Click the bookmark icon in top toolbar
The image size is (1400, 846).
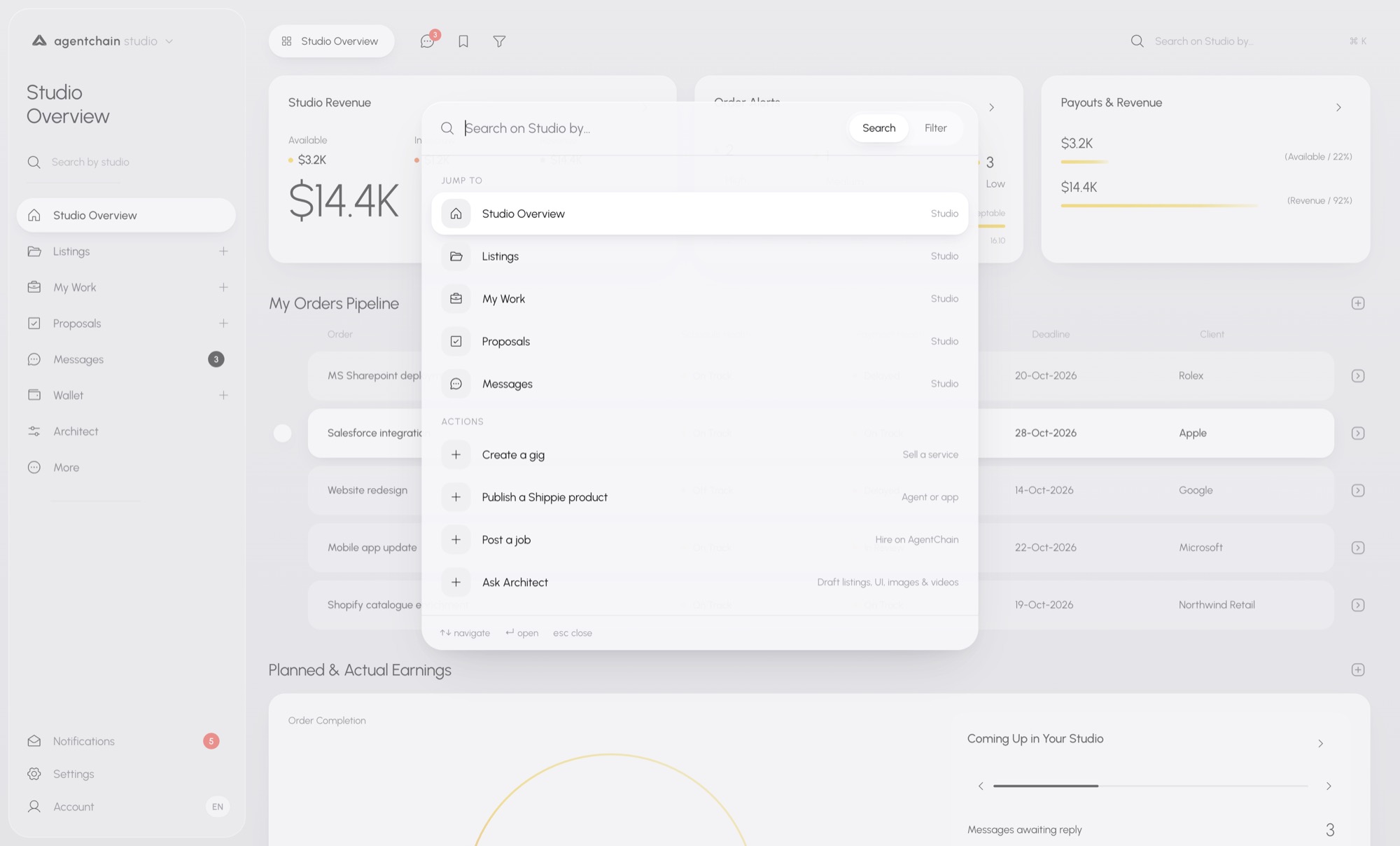click(463, 41)
